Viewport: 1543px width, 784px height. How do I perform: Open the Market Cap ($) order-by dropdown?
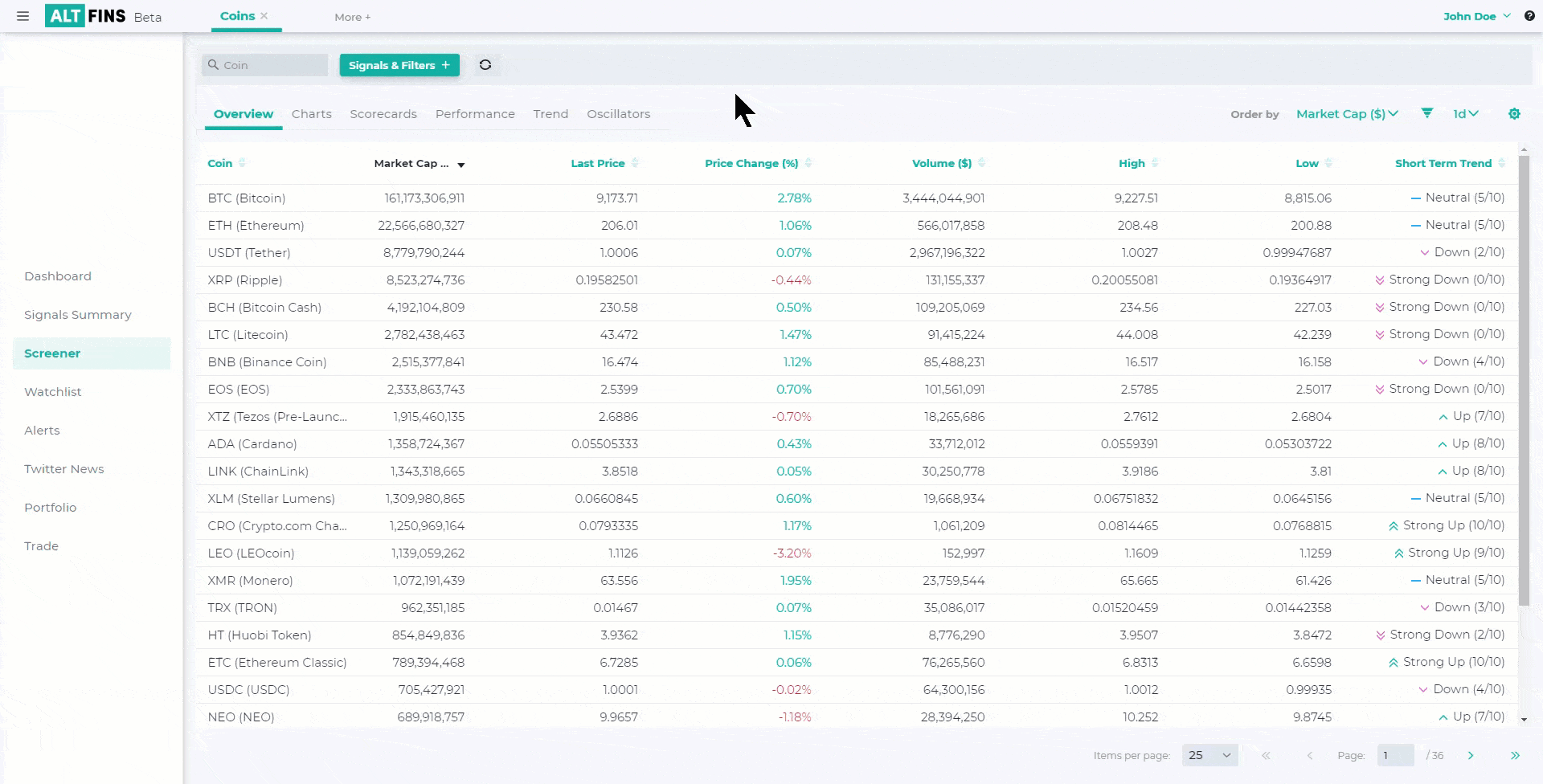(x=1347, y=114)
